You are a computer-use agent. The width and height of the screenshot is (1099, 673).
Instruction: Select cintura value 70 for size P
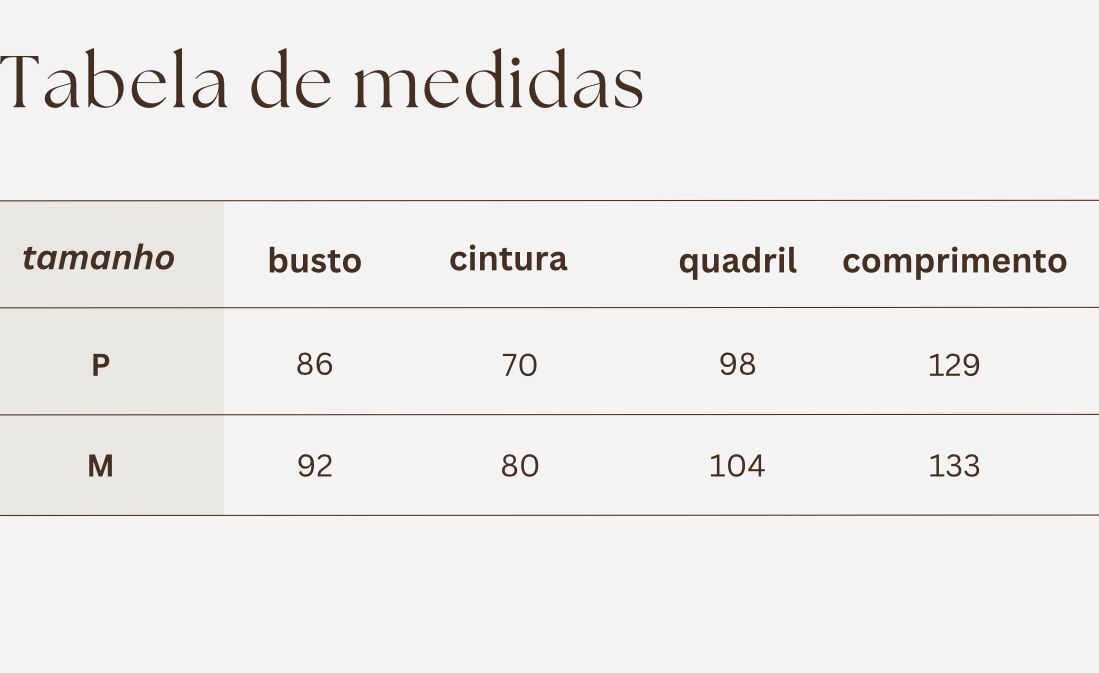pos(519,366)
